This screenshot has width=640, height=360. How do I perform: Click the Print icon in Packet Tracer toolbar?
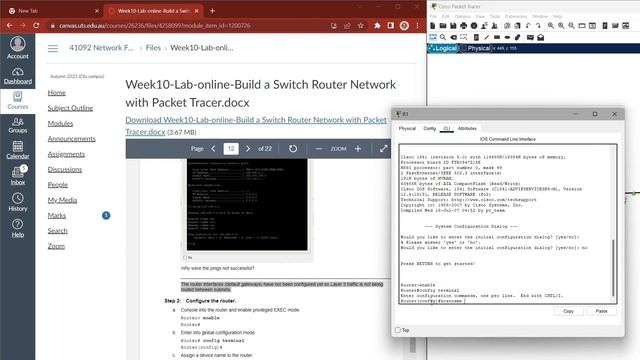click(x=464, y=26)
